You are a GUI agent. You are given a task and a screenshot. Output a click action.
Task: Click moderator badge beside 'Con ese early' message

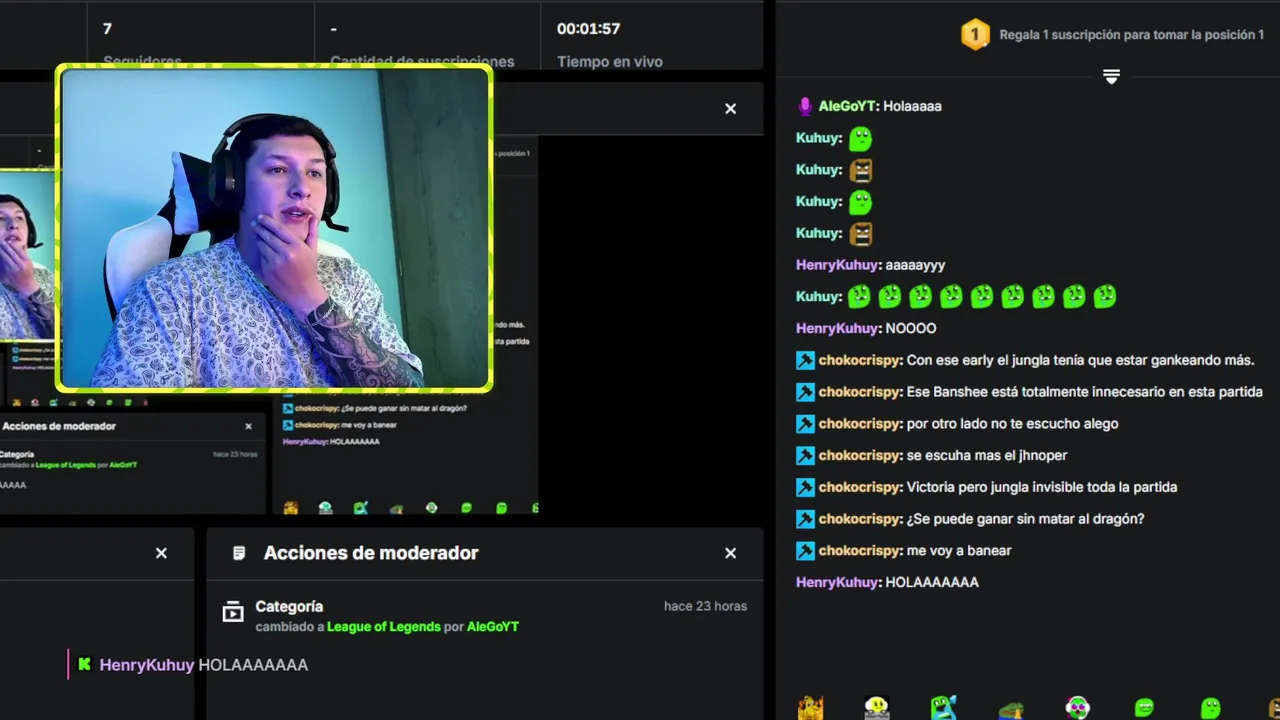click(805, 360)
